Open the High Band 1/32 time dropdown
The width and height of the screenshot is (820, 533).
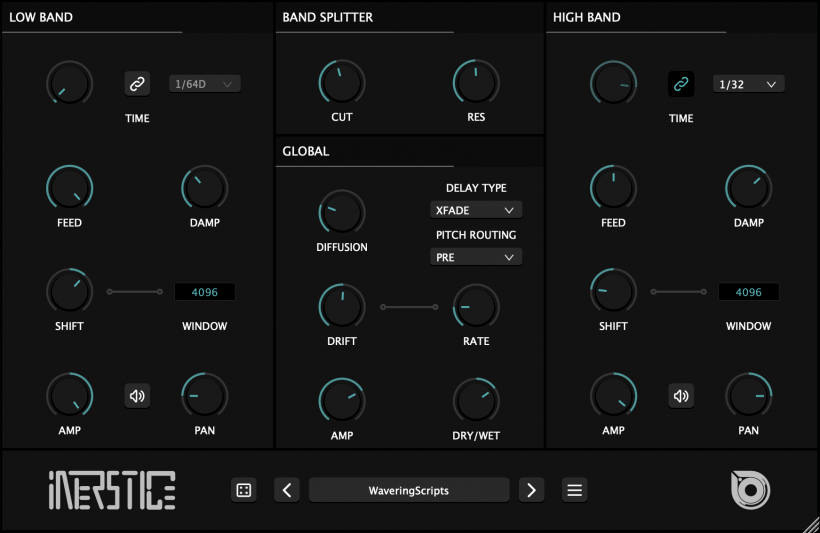(748, 84)
